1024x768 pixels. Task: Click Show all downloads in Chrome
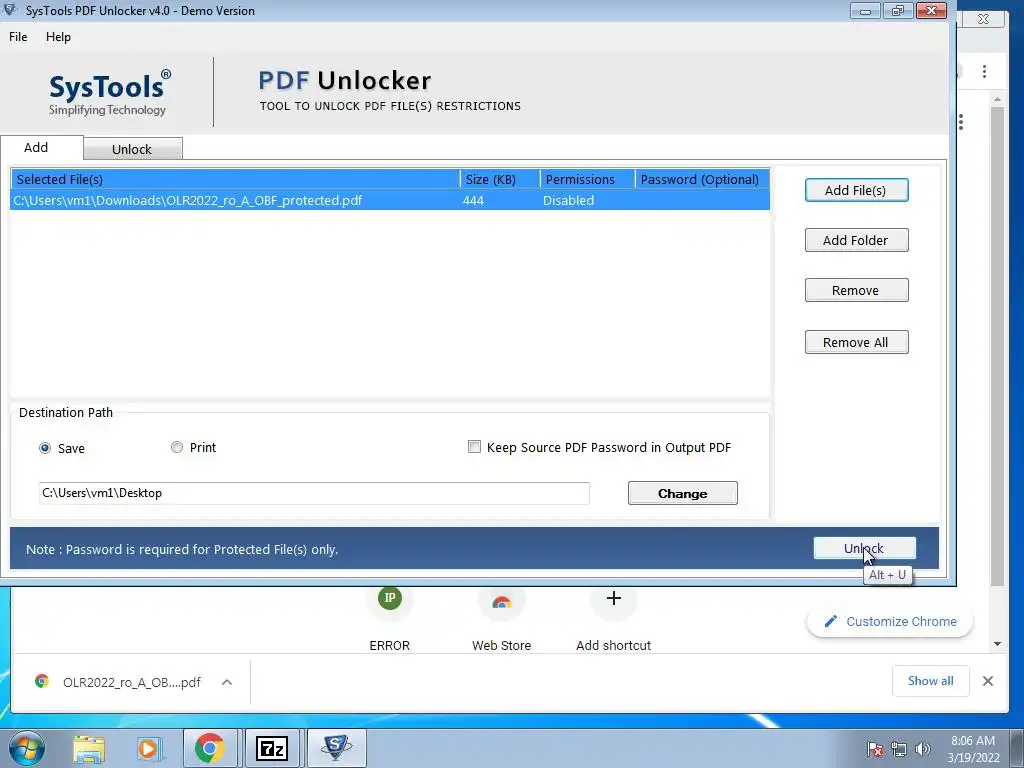pyautogui.click(x=931, y=681)
